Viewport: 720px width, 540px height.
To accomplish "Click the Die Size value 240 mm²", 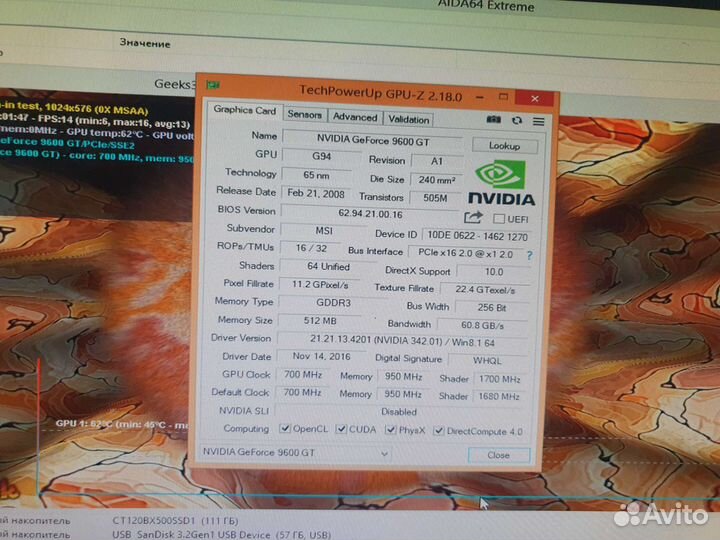I will pos(436,180).
